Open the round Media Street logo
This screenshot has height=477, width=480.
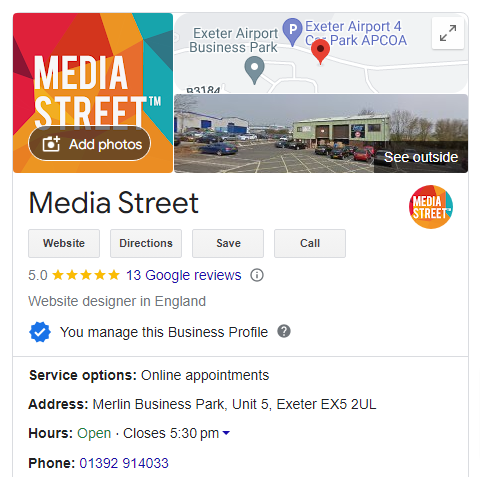point(431,207)
